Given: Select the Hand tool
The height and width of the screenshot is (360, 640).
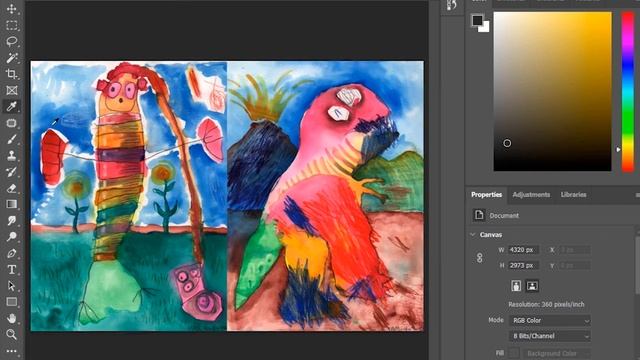Looking at the screenshot, I should (11, 318).
